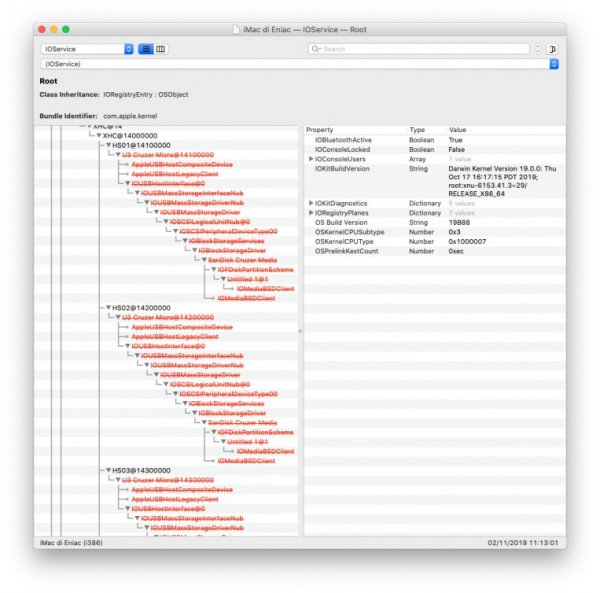Screen dimensions: 600x593
Task: Click the Property column header
Action: (x=356, y=130)
